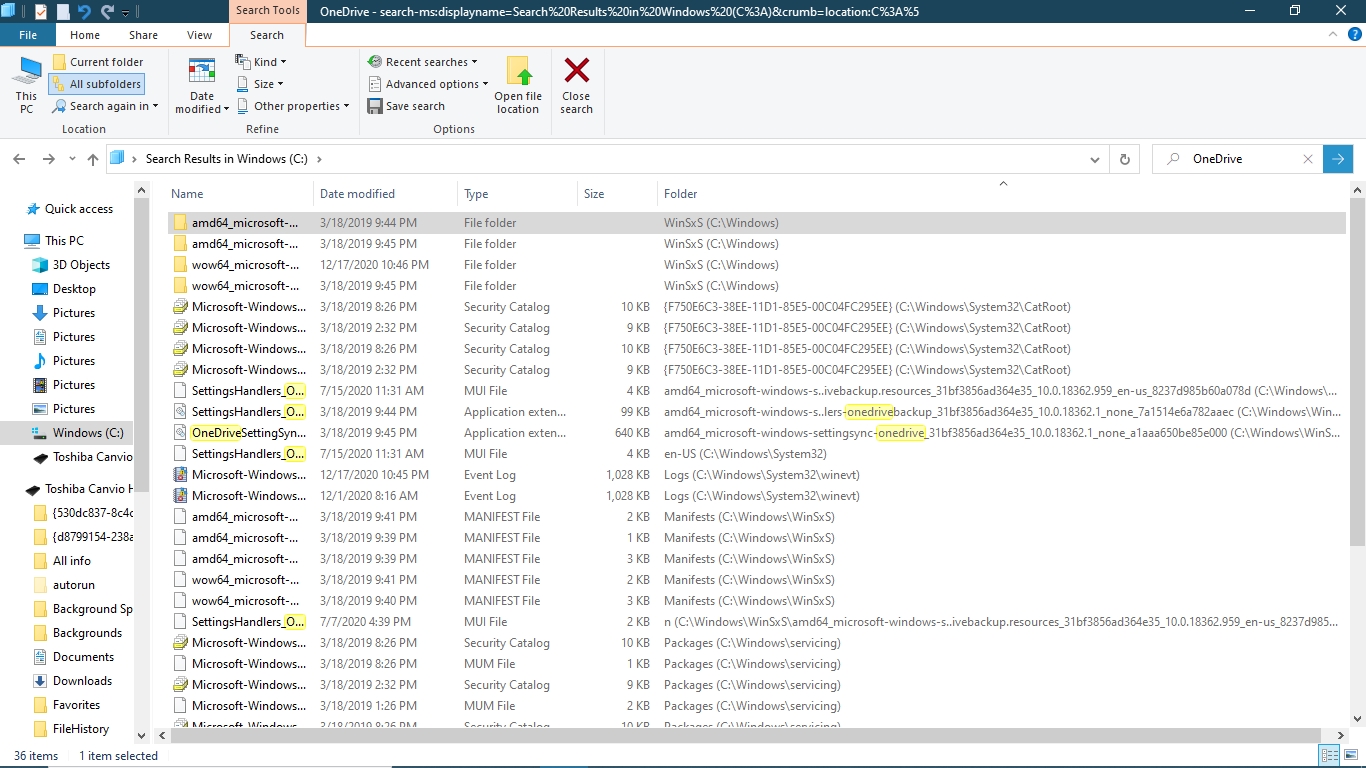
Task: Switch to the Share ribbon tab
Action: click(143, 35)
